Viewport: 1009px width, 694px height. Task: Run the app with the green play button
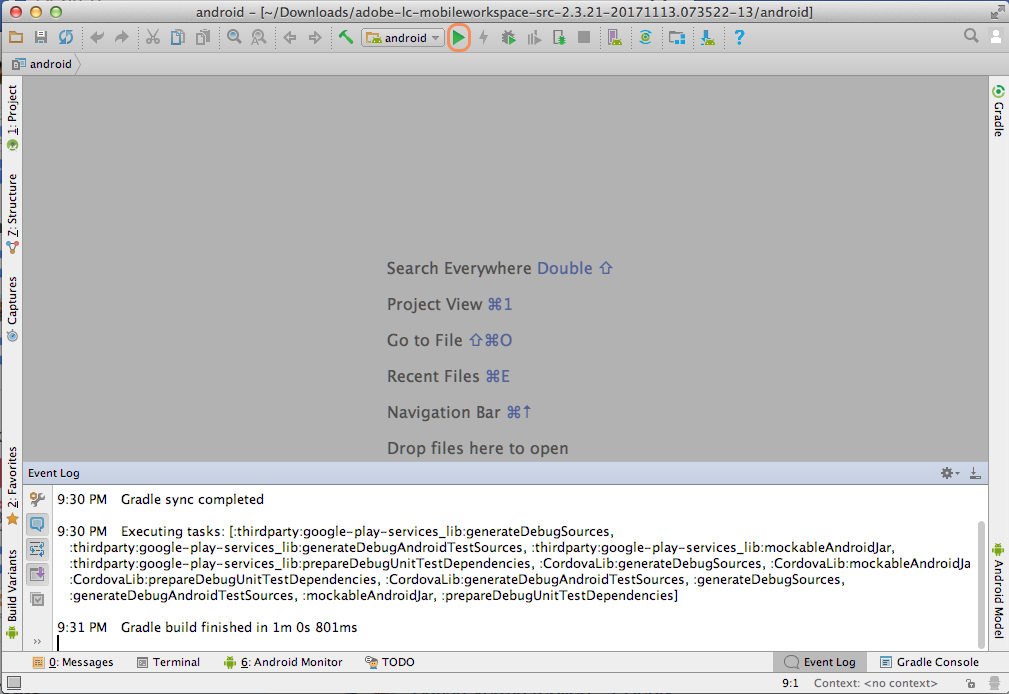(x=458, y=38)
